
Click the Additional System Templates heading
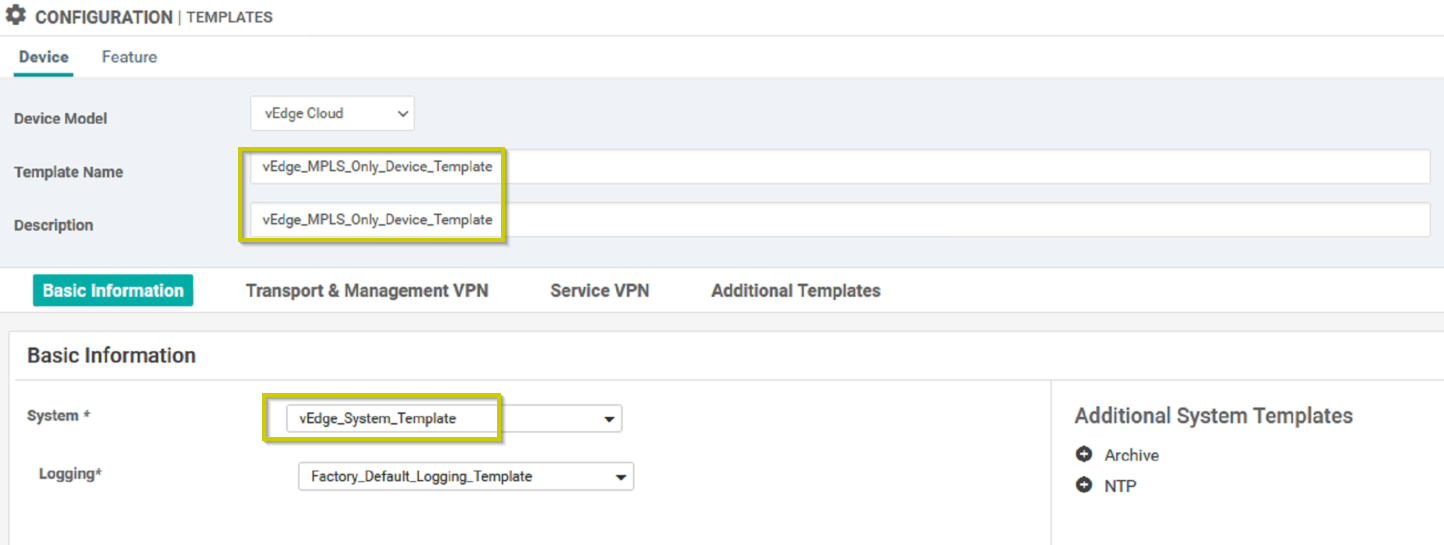[1213, 416]
